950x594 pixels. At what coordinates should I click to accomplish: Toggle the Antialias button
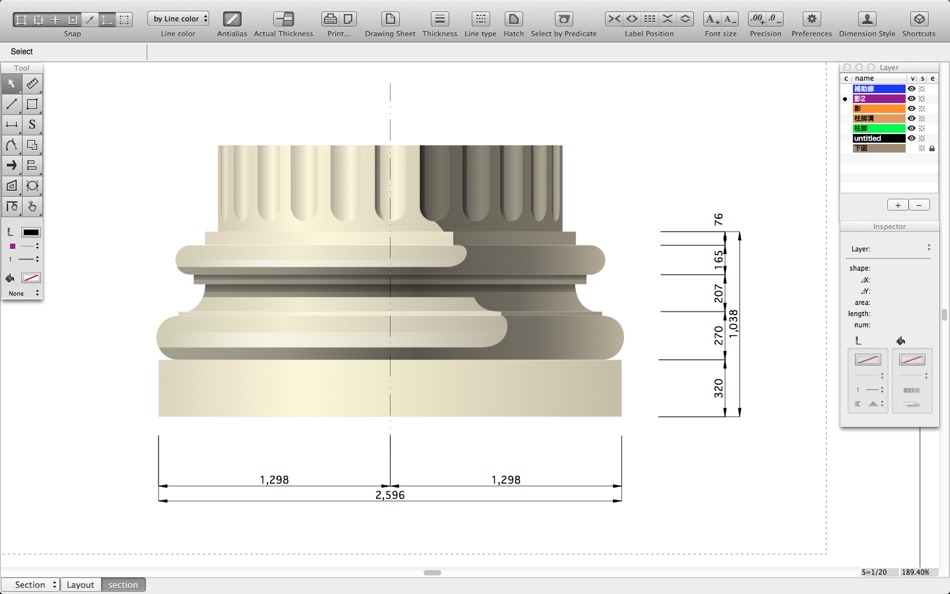click(232, 19)
